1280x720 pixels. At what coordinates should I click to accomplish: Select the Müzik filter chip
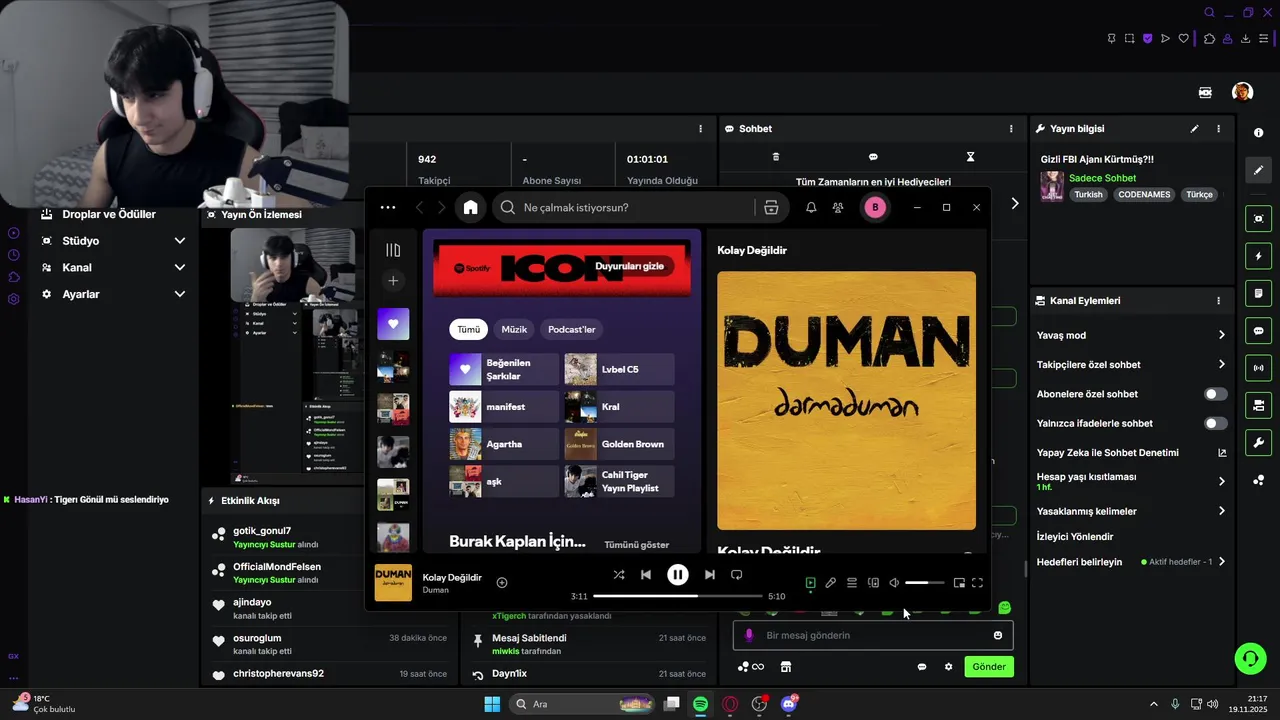click(514, 329)
